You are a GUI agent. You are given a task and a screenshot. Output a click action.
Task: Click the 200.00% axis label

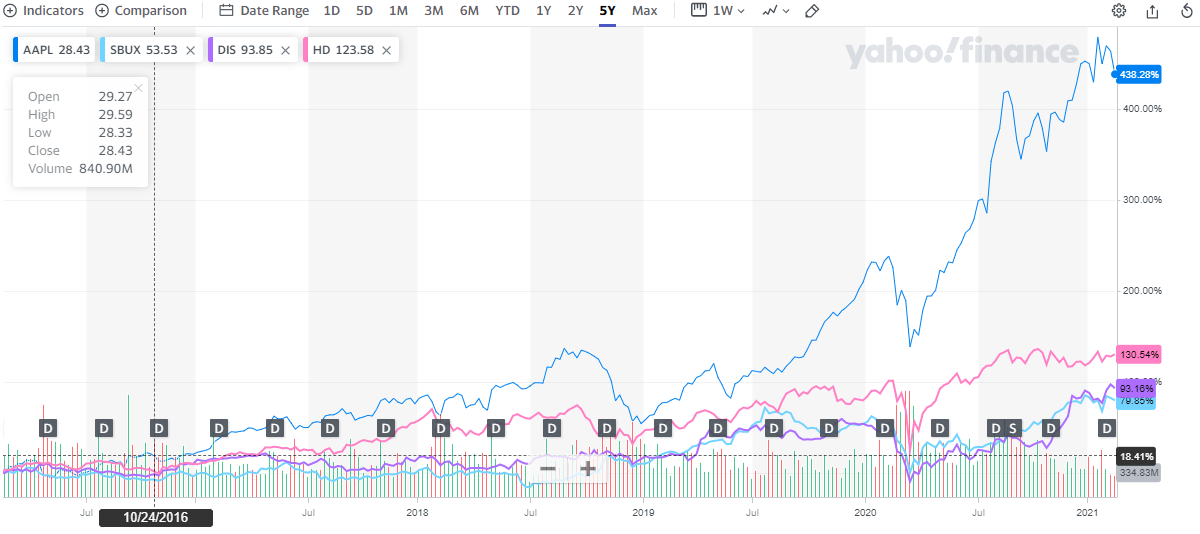1140,291
